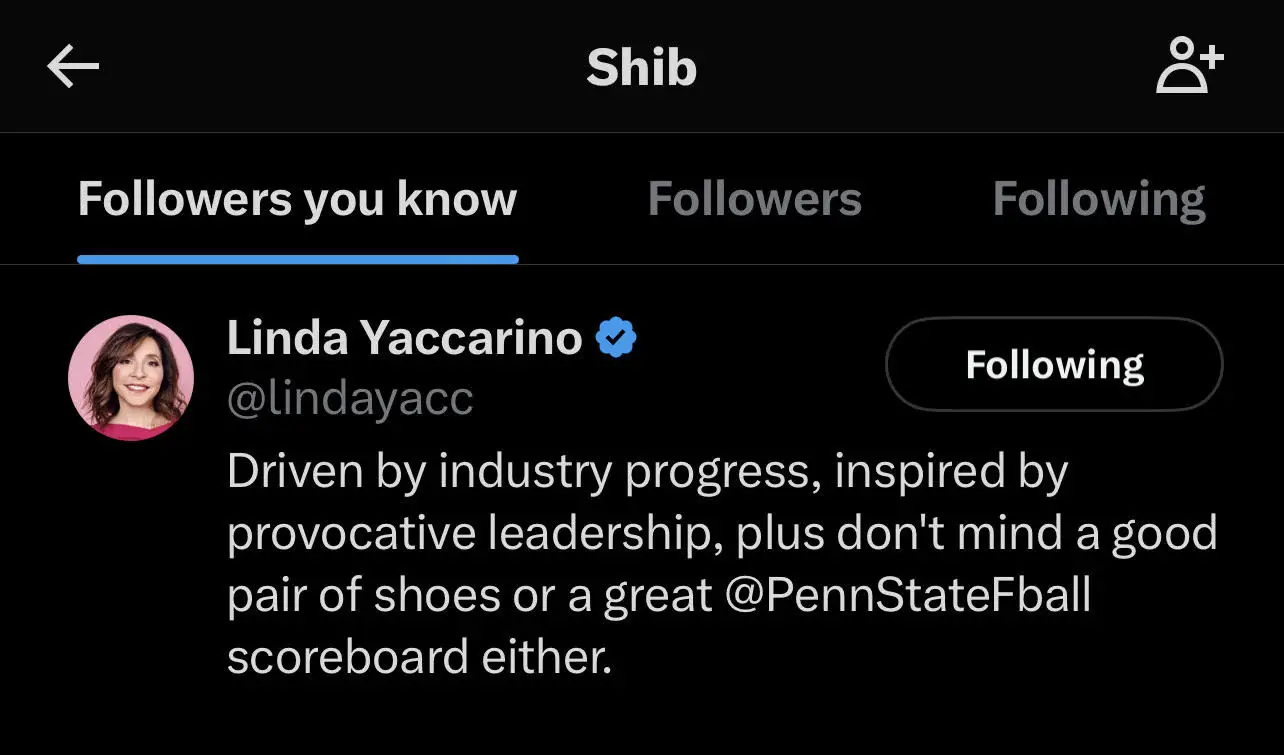This screenshot has height=755, width=1284.
Task: Click Linda Yaccarino's blue verified badge
Action: pos(616,339)
